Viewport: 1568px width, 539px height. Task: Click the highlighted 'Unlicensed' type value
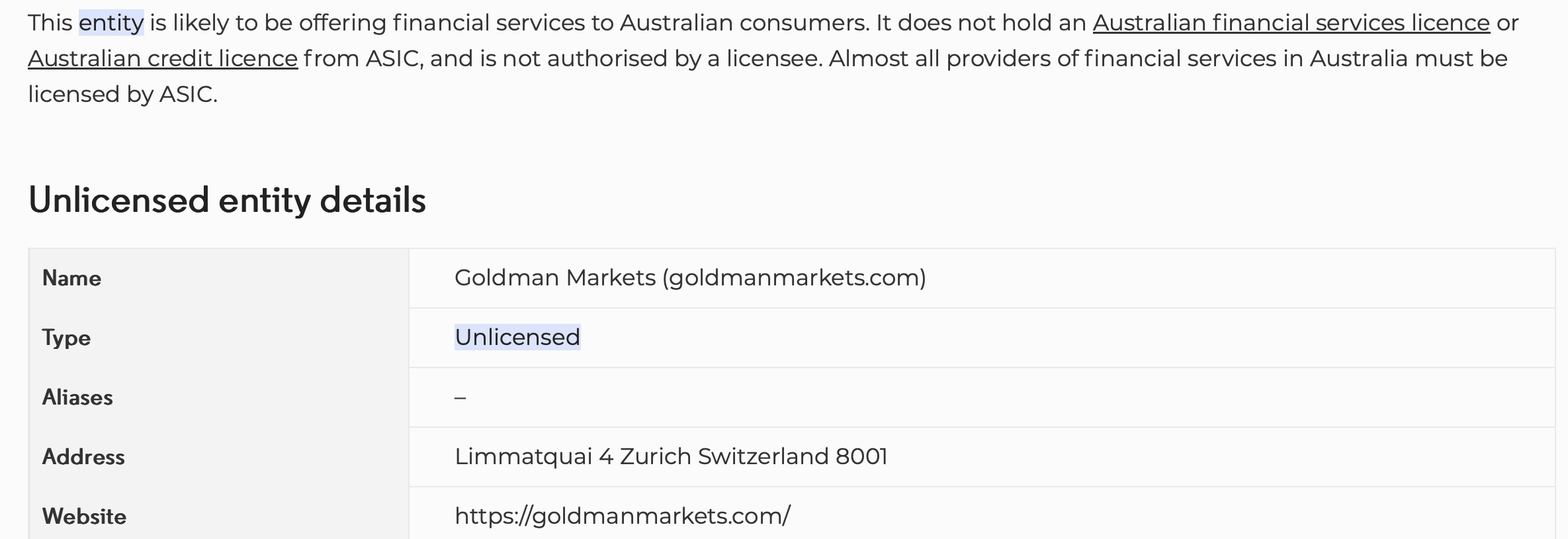[x=517, y=337]
